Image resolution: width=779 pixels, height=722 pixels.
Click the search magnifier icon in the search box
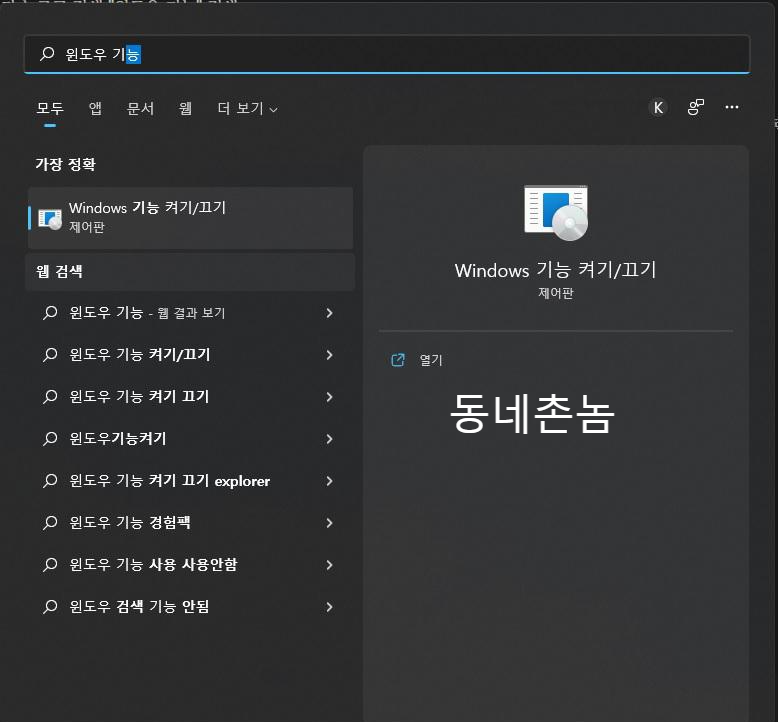point(47,53)
